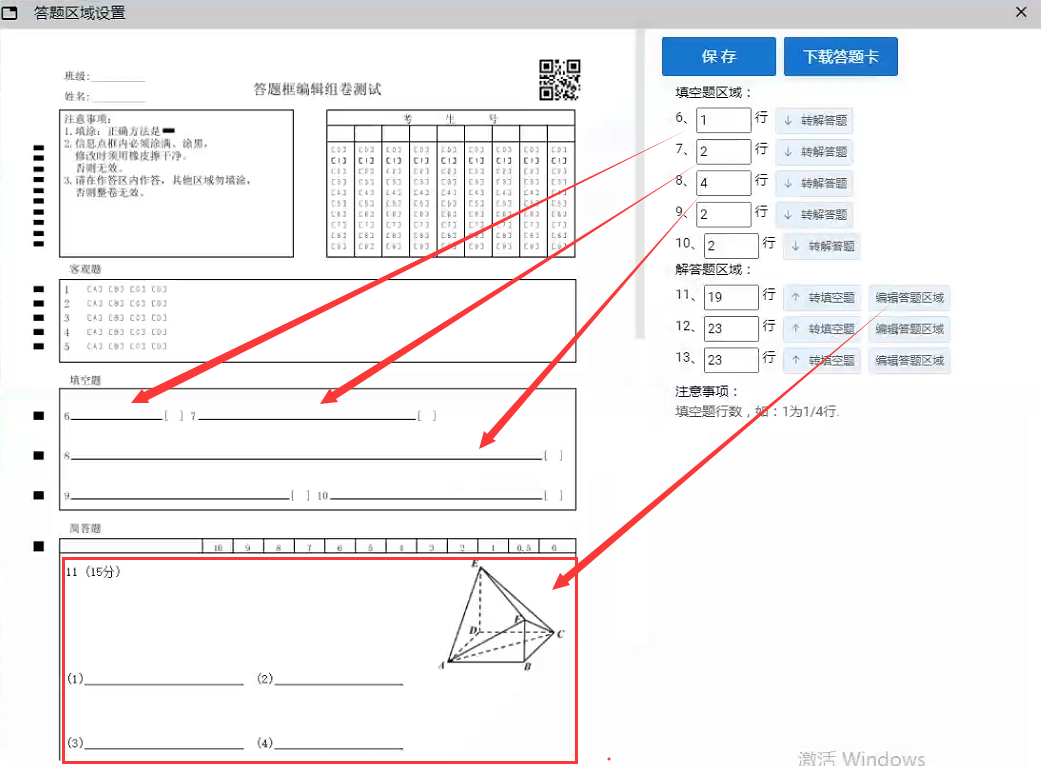Screen dimensions: 1041x766
Task: Focus the row count field for question 8
Action: pyautogui.click(x=723, y=183)
